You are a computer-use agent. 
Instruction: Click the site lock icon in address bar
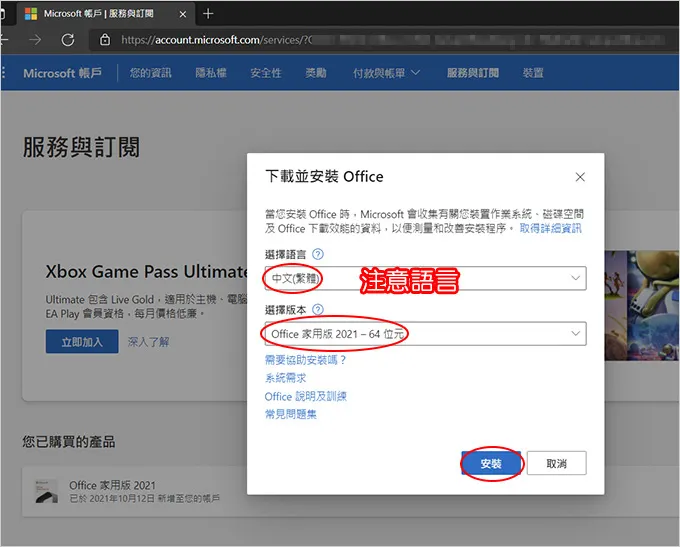pyautogui.click(x=105, y=40)
